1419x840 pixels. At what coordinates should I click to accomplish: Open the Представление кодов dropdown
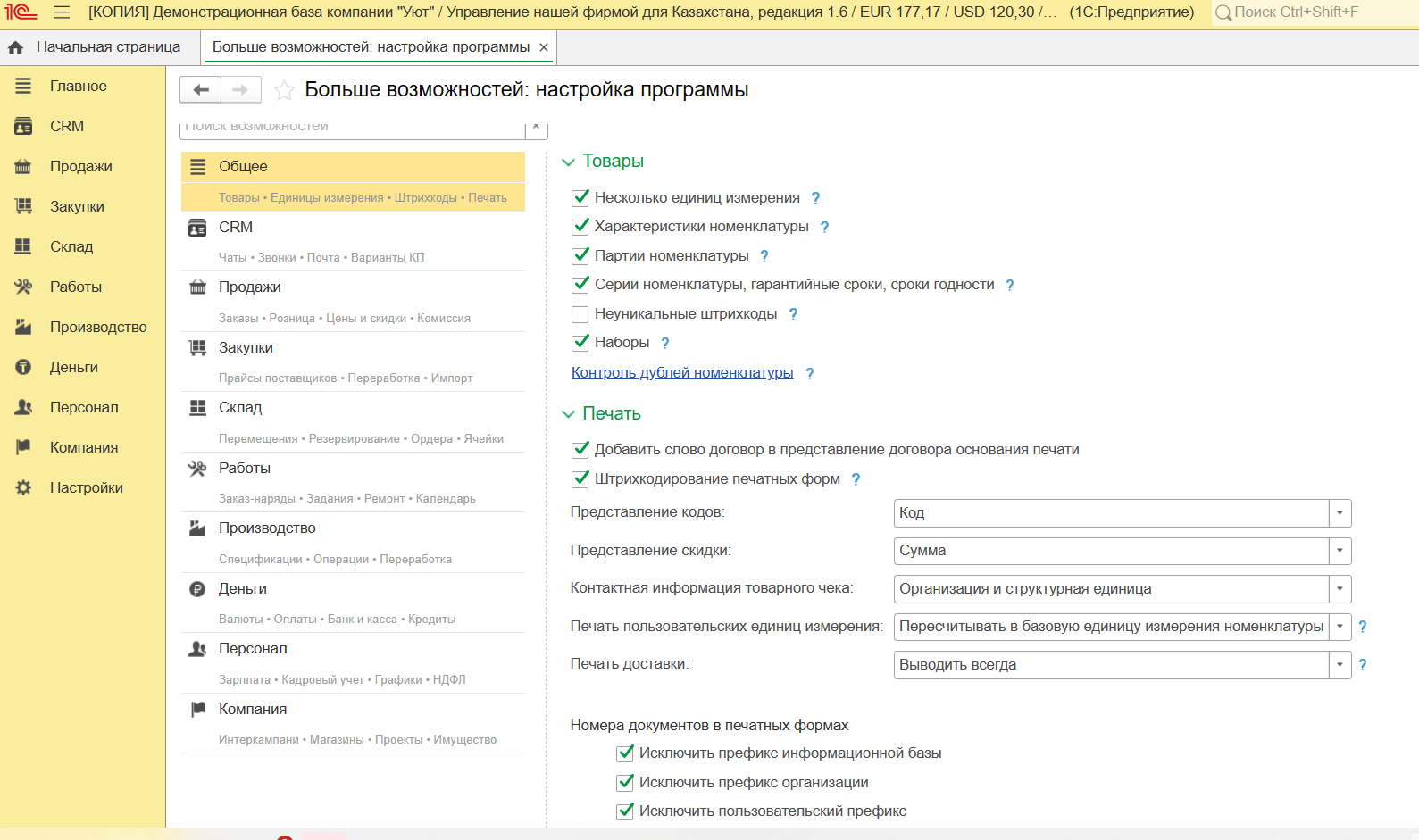click(1340, 513)
